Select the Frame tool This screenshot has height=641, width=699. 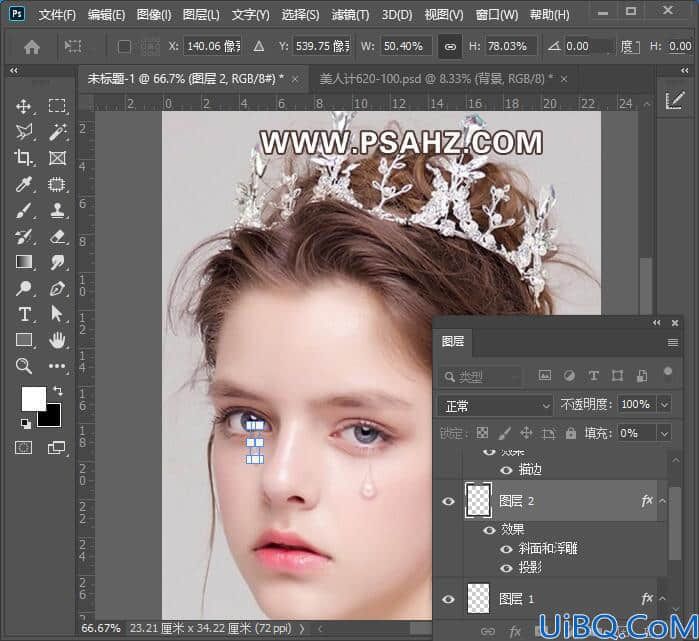click(x=58, y=158)
